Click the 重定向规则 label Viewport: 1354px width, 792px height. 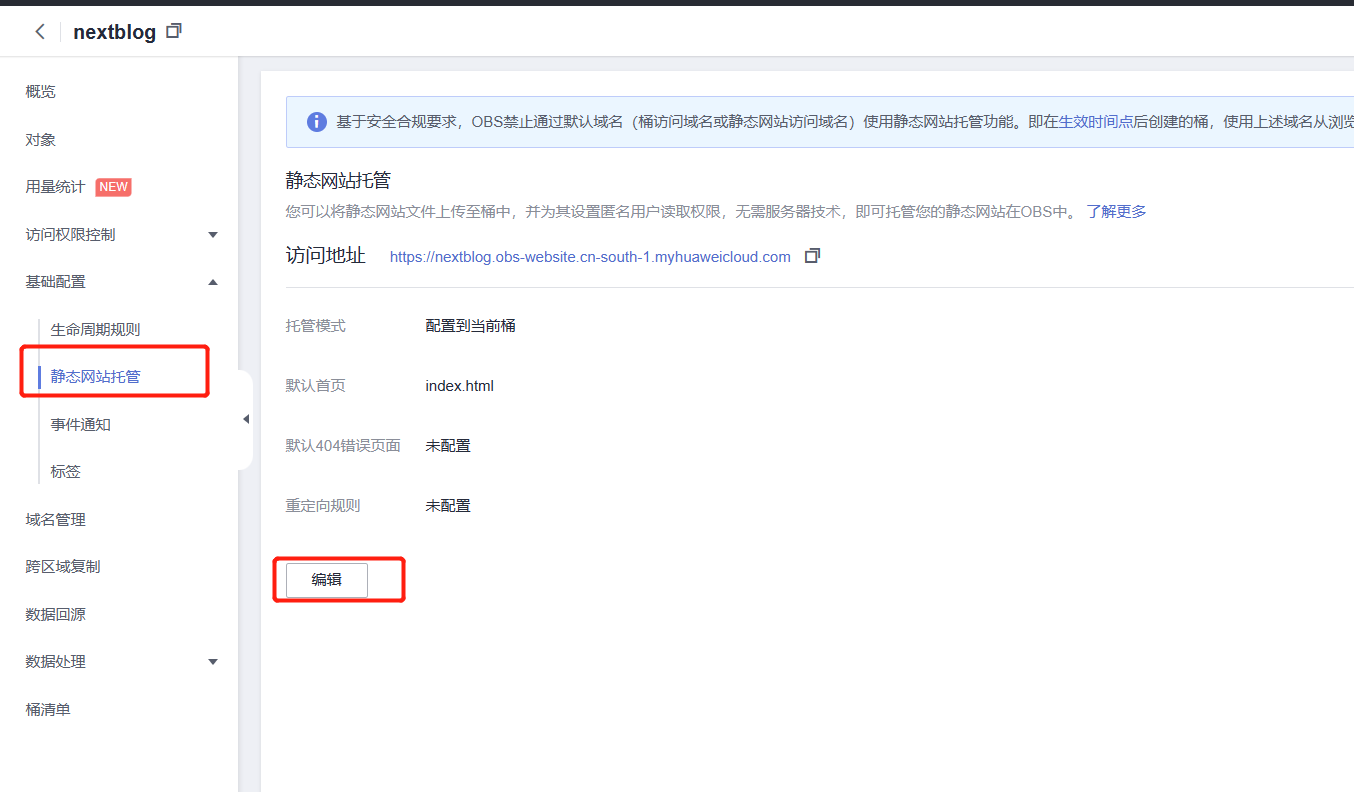tap(323, 506)
